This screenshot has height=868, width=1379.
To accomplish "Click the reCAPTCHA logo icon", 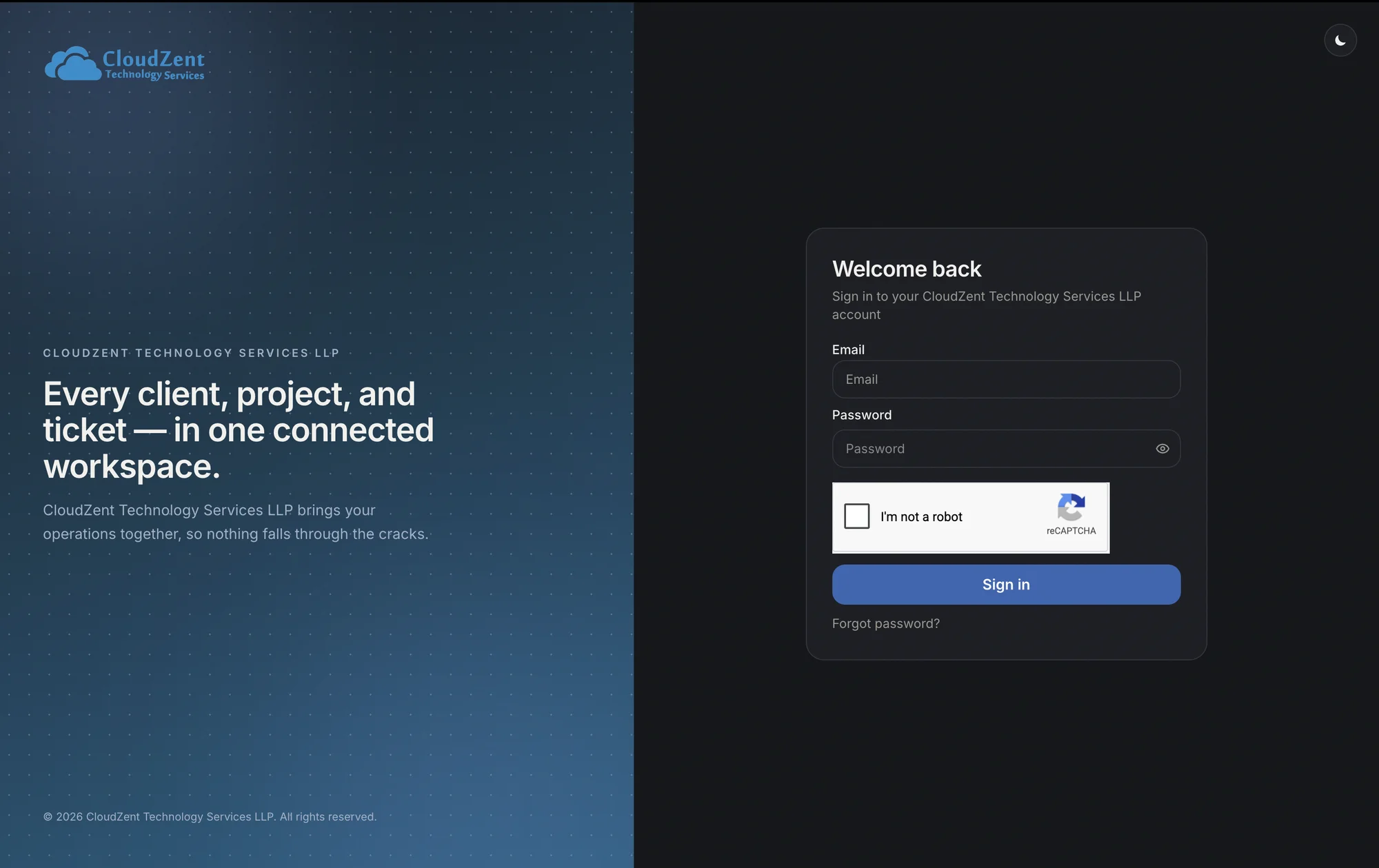I will click(1071, 507).
